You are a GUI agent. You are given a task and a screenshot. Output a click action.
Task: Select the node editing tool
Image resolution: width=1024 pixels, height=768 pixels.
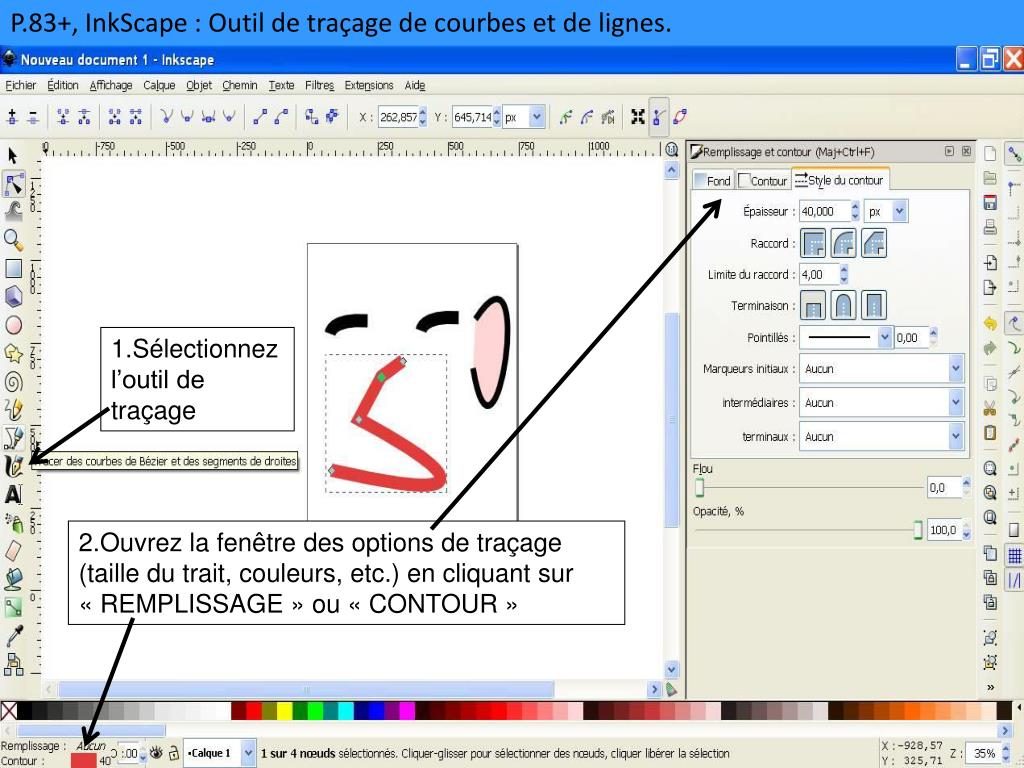point(14,183)
